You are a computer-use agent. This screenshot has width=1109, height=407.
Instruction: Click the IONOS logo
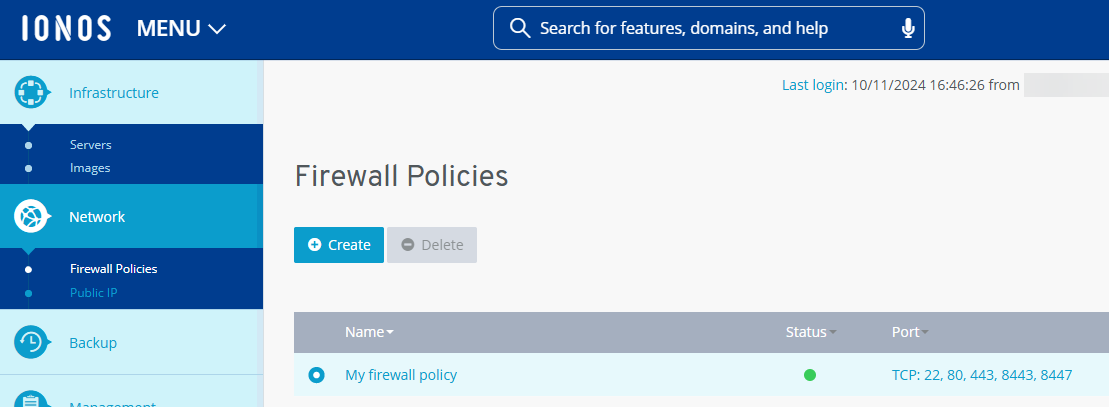tap(66, 29)
